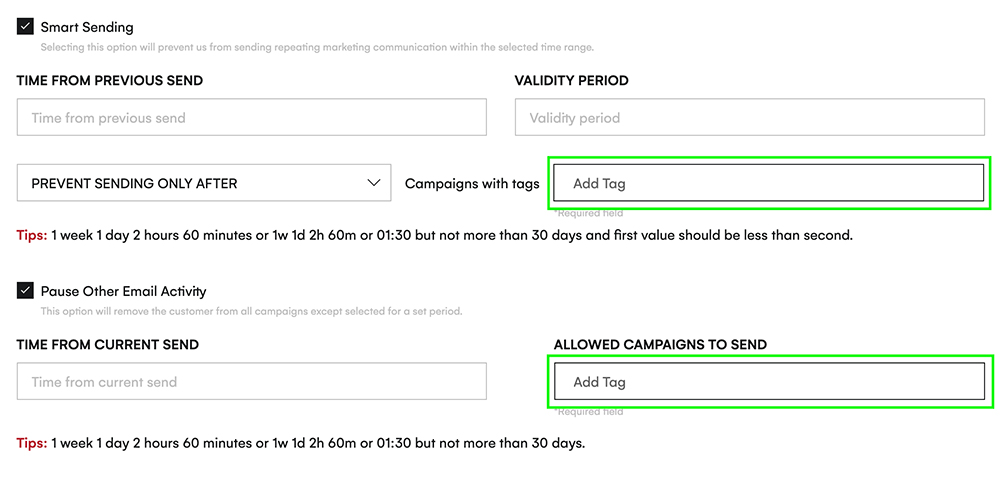The height and width of the screenshot is (487, 1000).
Task: Click the ALLOWED CAMPAIGNS TO SEND heading
Action: (660, 345)
